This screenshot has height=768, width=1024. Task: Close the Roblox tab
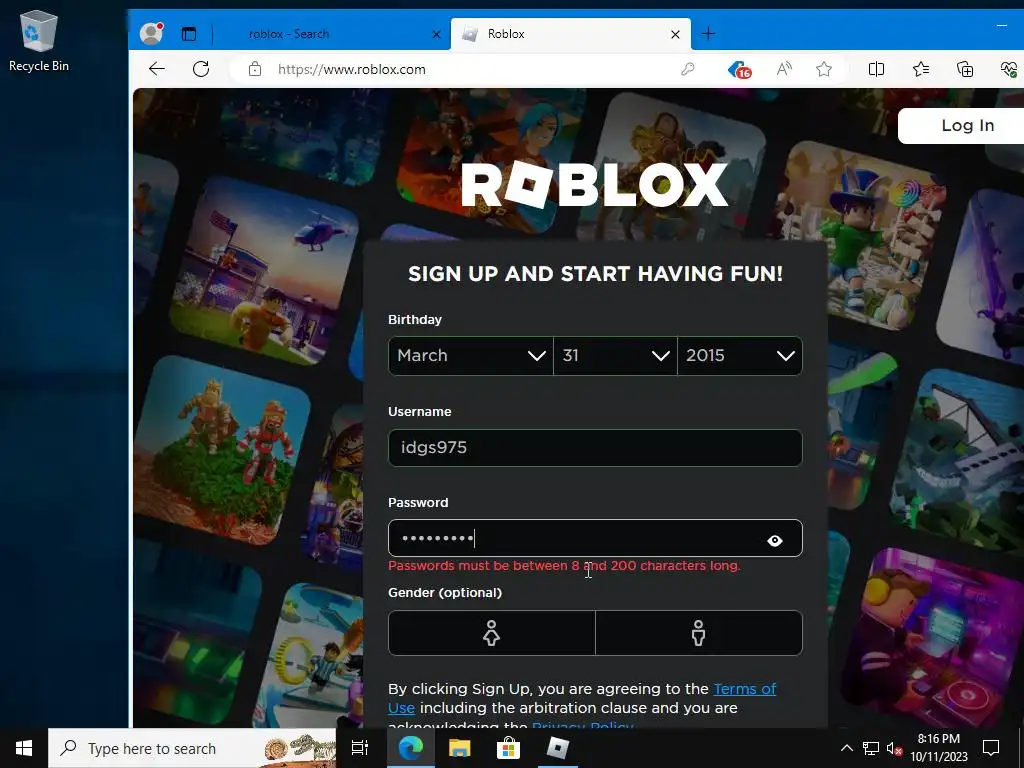click(x=675, y=34)
